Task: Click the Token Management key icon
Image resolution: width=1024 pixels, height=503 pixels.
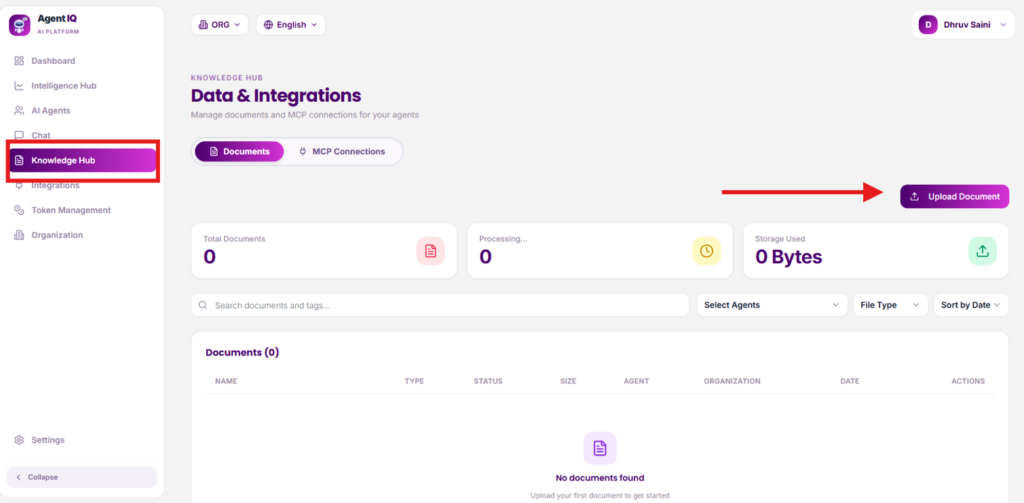Action: coord(19,210)
